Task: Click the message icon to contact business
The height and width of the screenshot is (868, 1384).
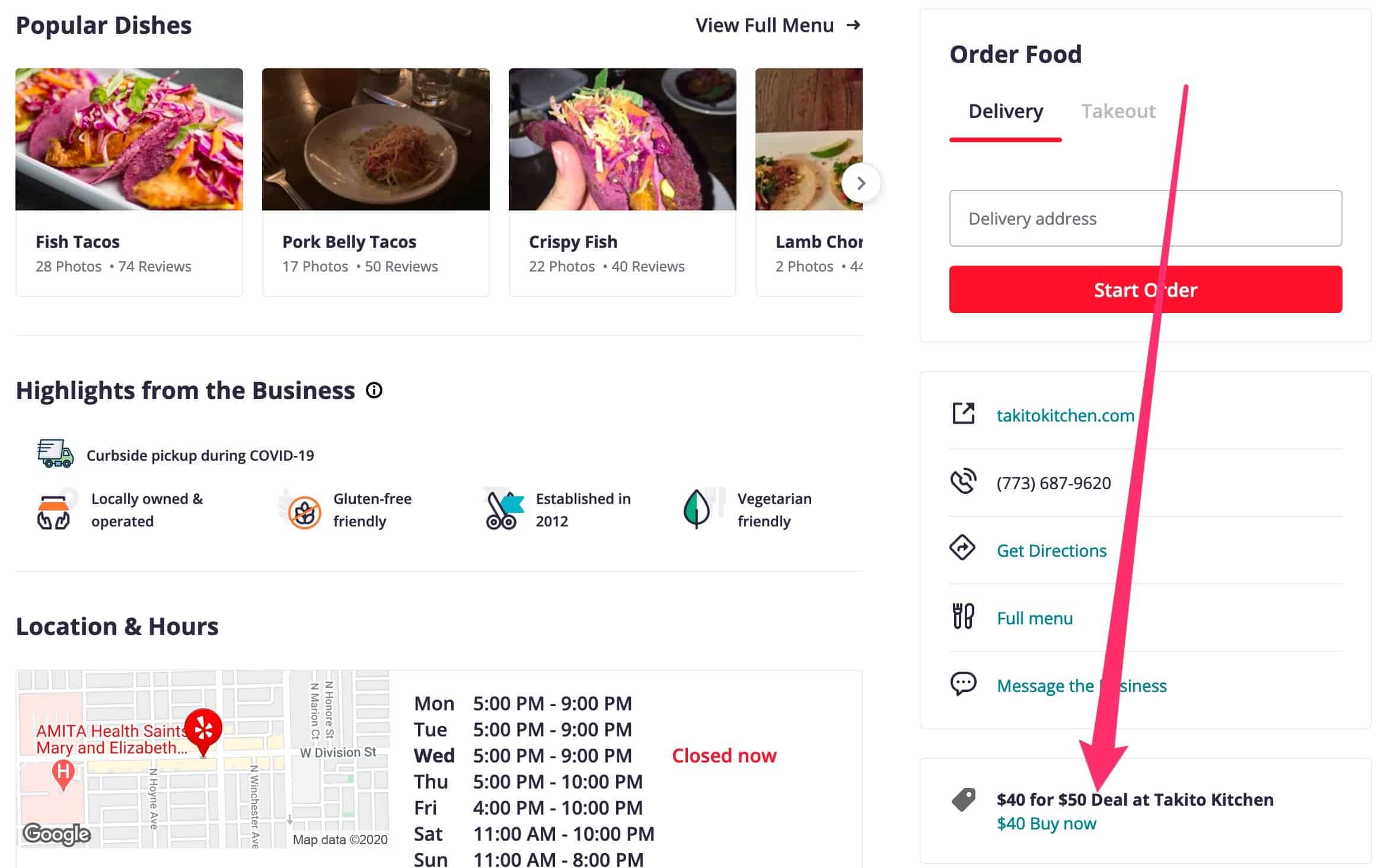Action: (963, 685)
